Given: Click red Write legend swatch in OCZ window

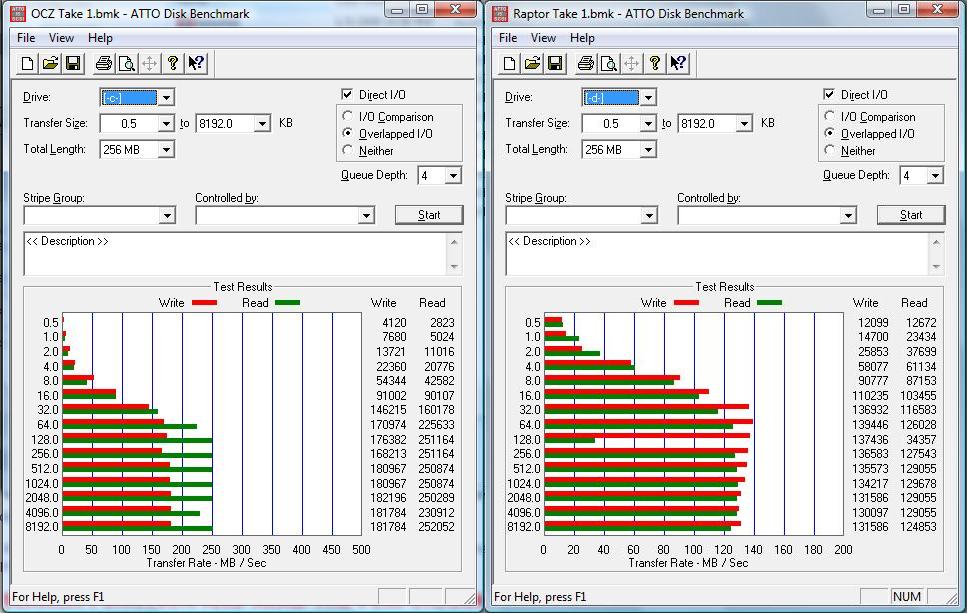Looking at the screenshot, I should point(204,303).
